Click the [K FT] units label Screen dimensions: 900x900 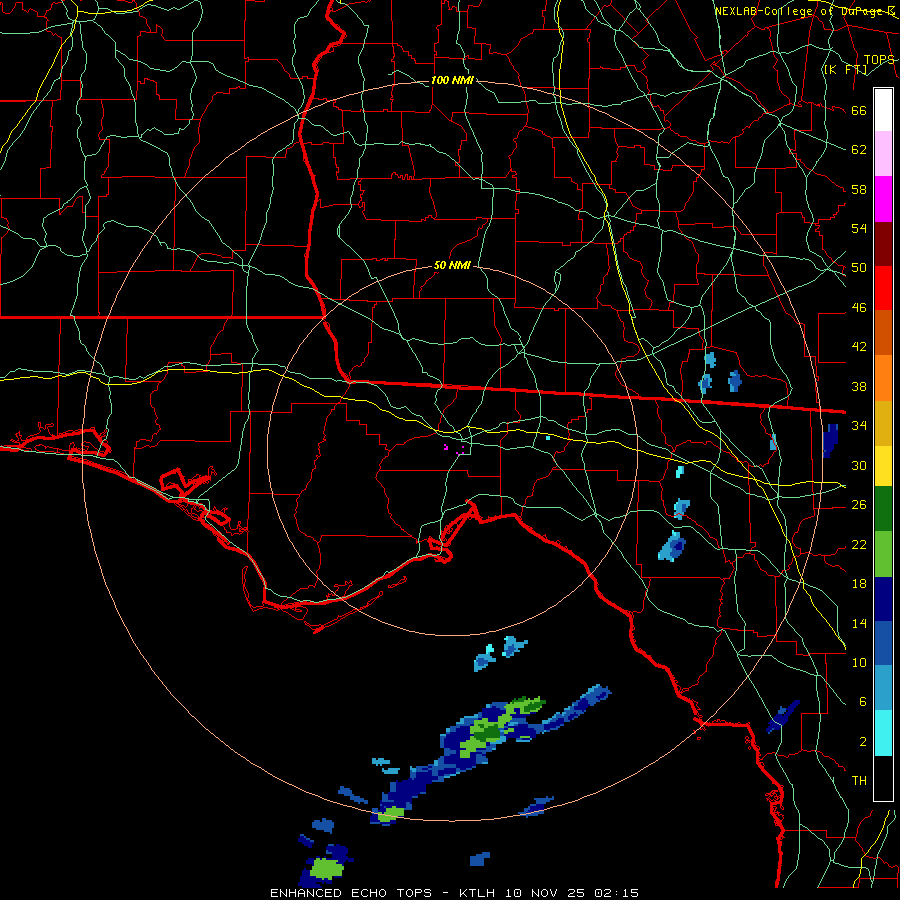tap(845, 70)
